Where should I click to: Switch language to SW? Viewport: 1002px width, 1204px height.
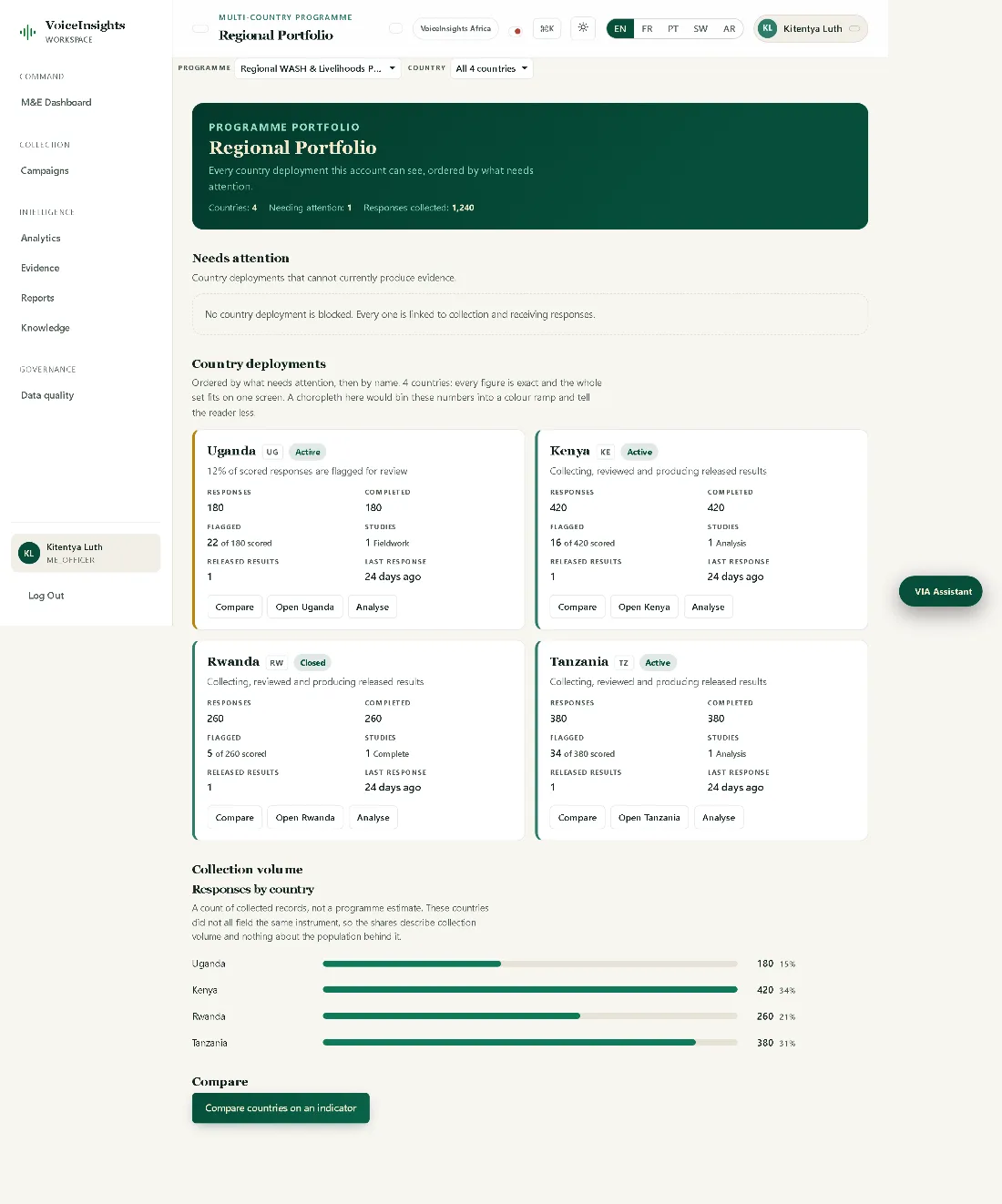(700, 29)
